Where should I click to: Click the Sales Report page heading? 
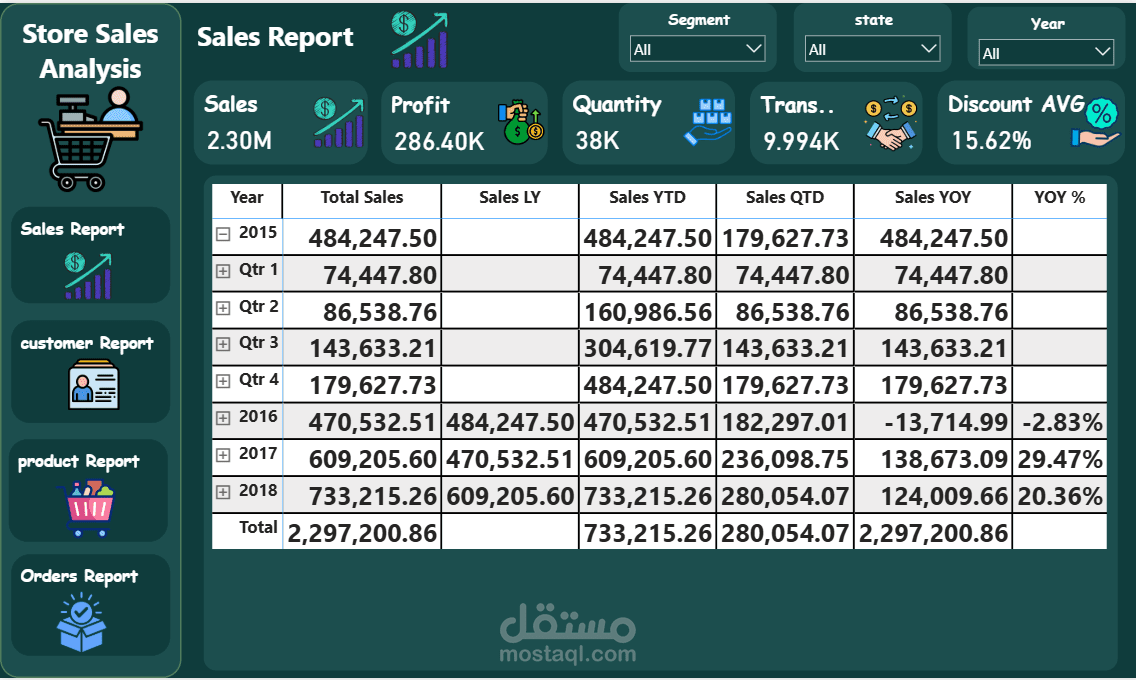point(275,36)
